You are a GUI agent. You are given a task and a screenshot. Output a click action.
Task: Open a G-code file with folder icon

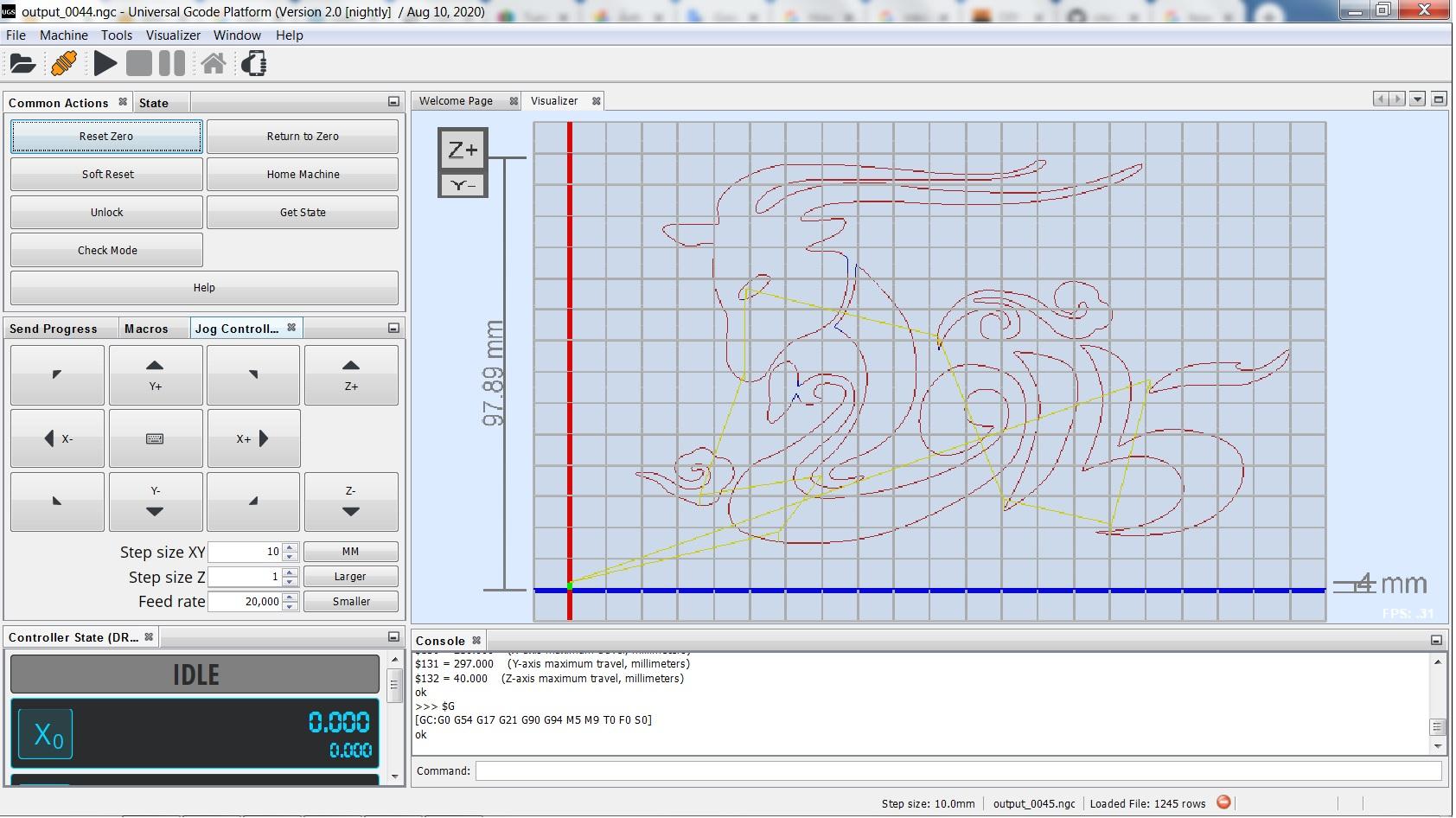pos(22,64)
